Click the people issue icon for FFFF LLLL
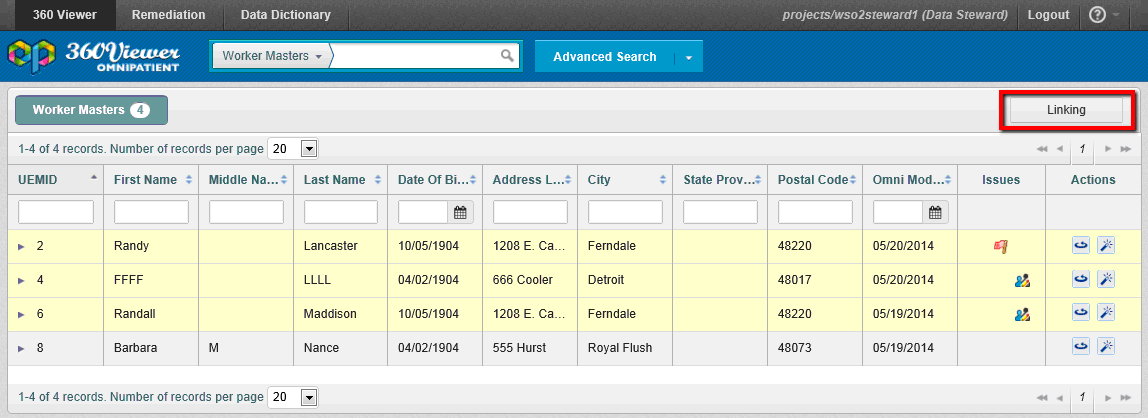 [x=1022, y=280]
